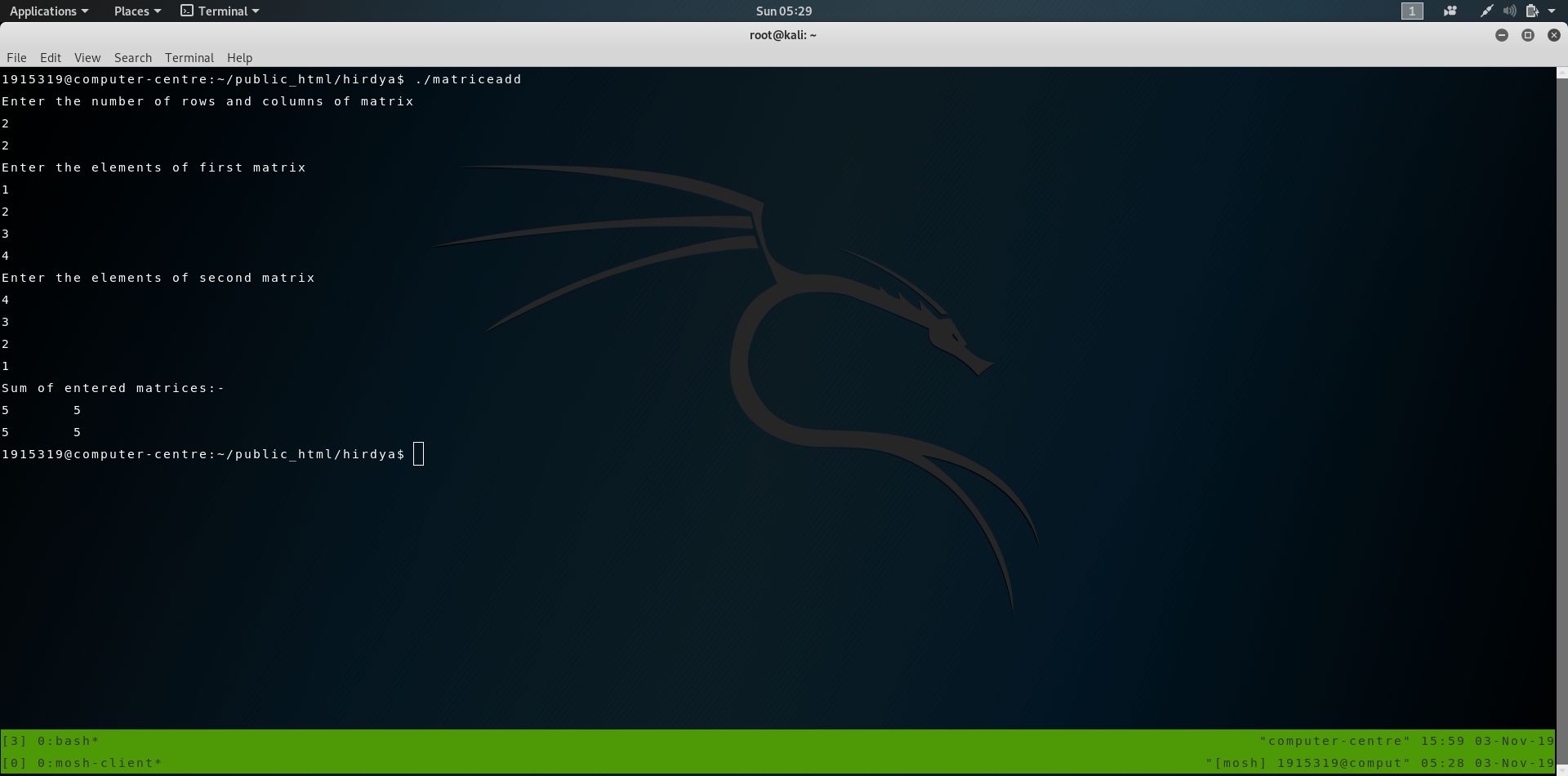Open the EasyScreenCast camera recorder icon

1450,11
